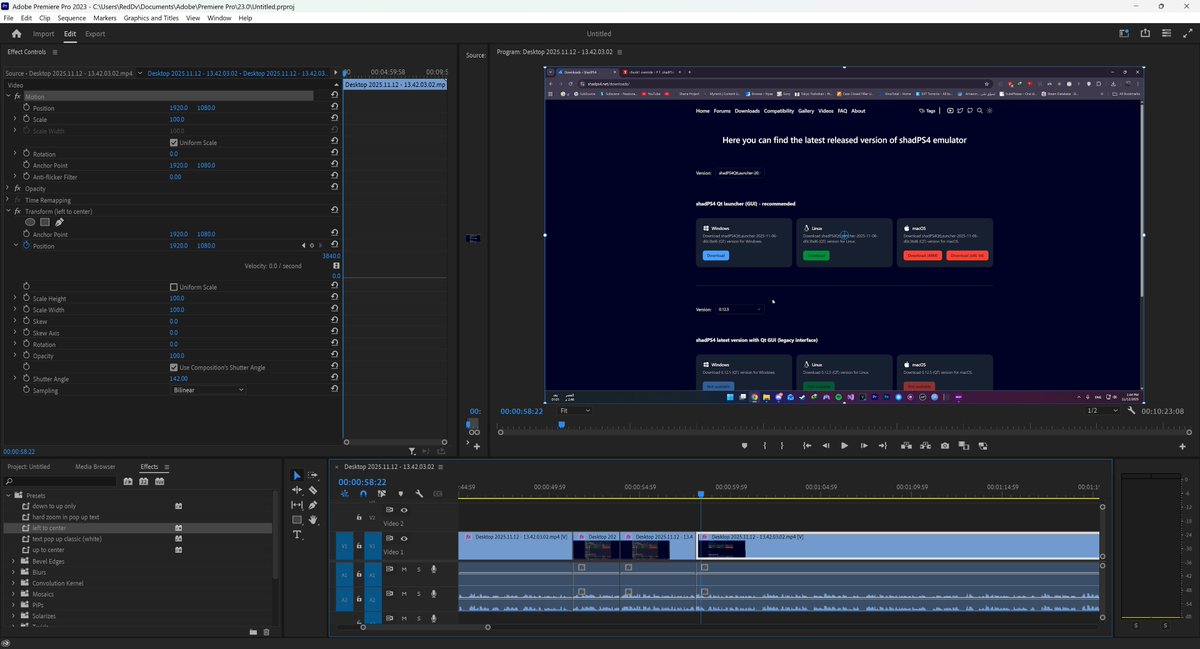Select 'hard zoom in pop up text' preset
This screenshot has height=649, width=1200.
pos(66,517)
